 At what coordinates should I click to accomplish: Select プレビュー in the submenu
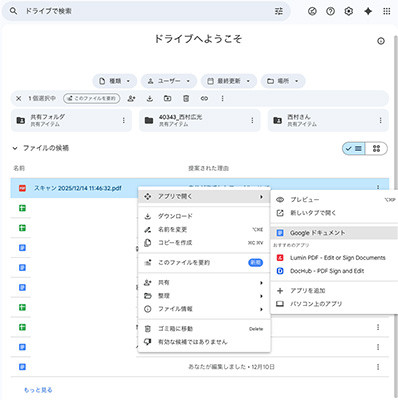point(334,200)
